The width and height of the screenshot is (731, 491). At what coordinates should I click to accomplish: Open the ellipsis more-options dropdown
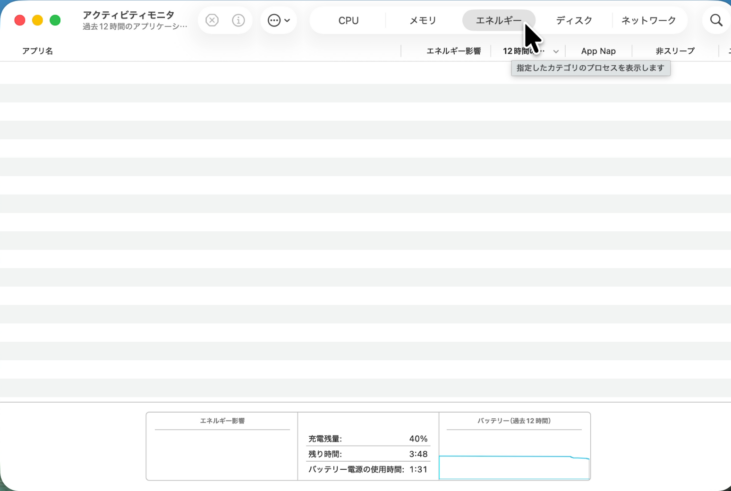(279, 20)
